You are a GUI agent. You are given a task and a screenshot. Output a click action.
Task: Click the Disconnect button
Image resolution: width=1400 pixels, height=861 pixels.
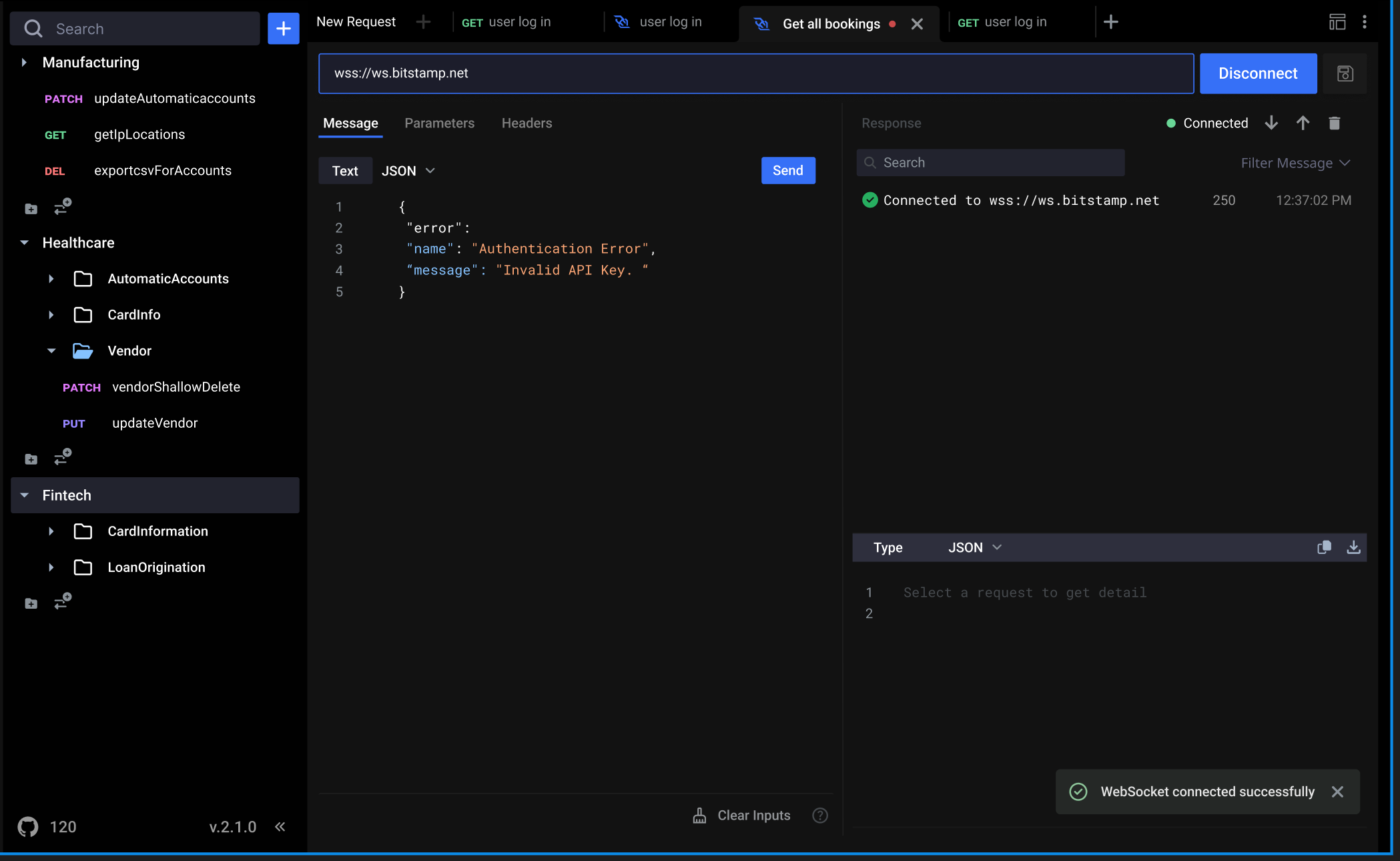pyautogui.click(x=1258, y=73)
